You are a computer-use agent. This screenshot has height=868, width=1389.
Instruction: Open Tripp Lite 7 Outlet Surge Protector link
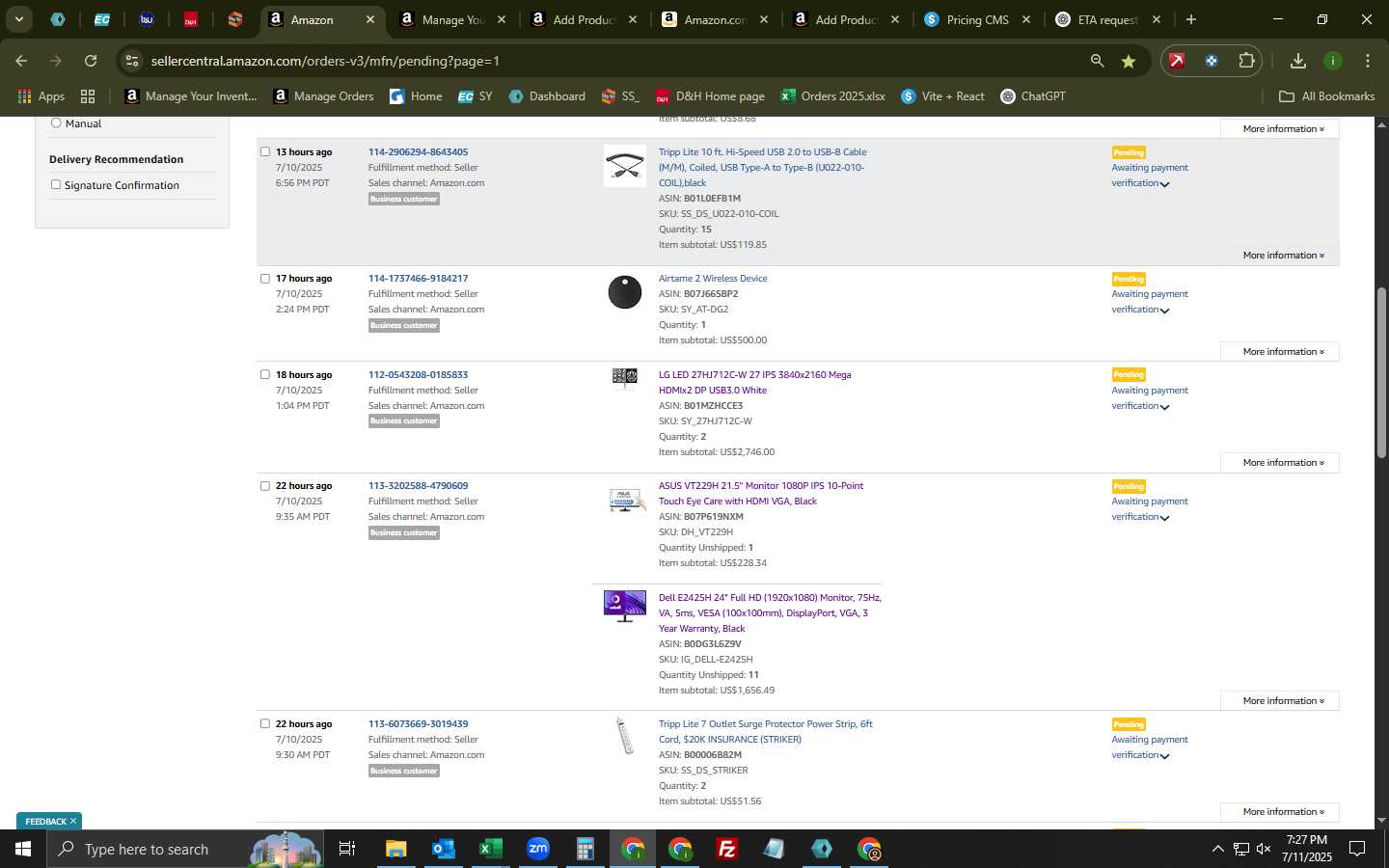coord(765,731)
